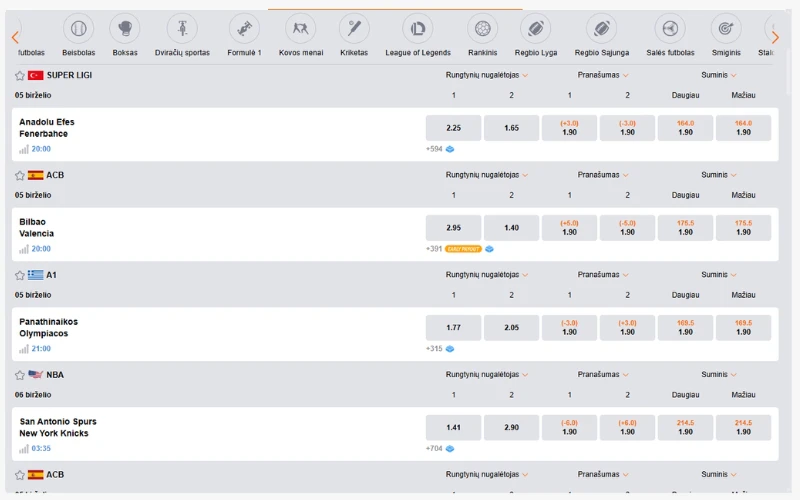800x500 pixels.
Task: Show more sports with right arrow
Action: (776, 37)
